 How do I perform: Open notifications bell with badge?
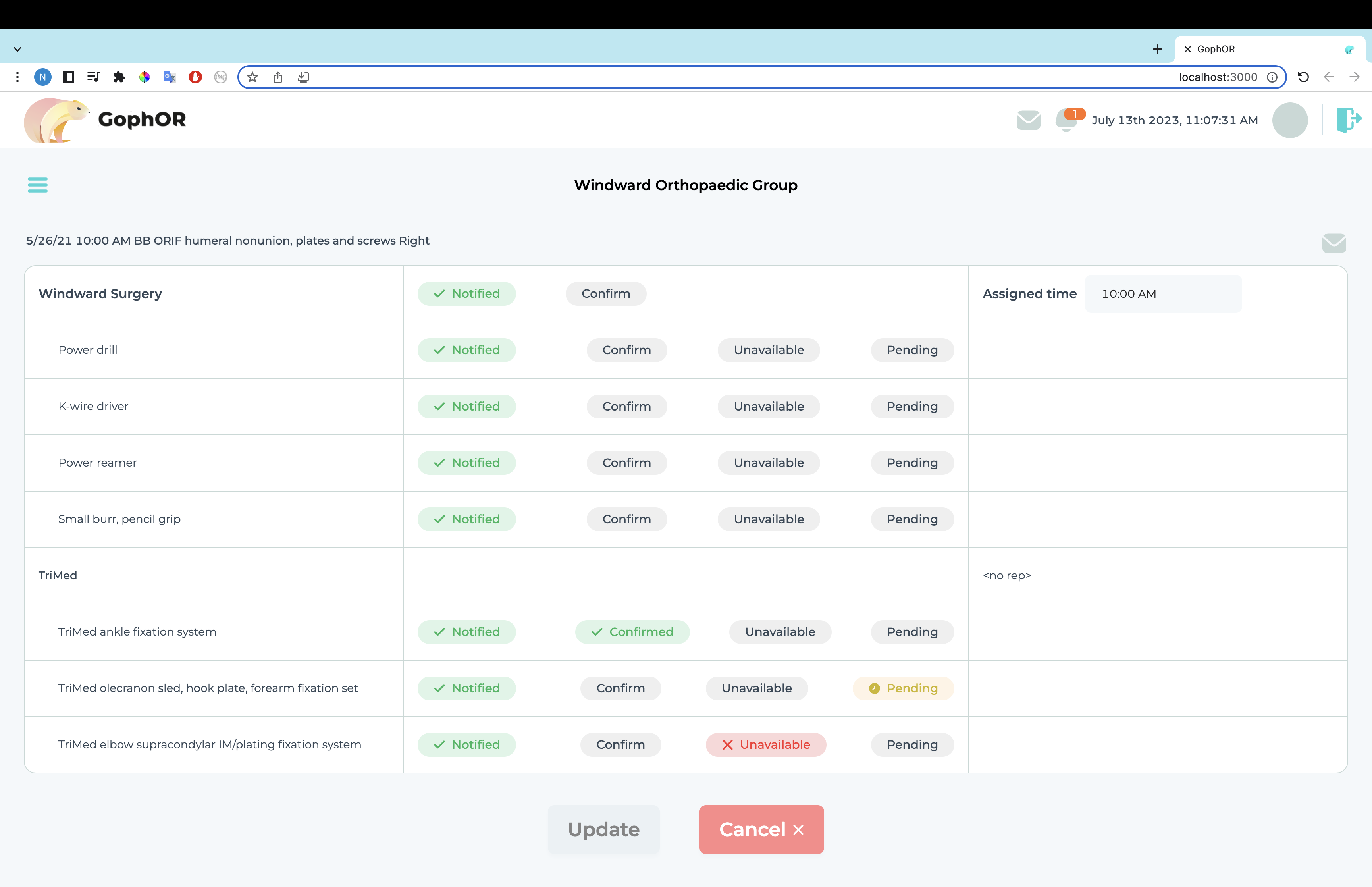pyautogui.click(x=1069, y=119)
